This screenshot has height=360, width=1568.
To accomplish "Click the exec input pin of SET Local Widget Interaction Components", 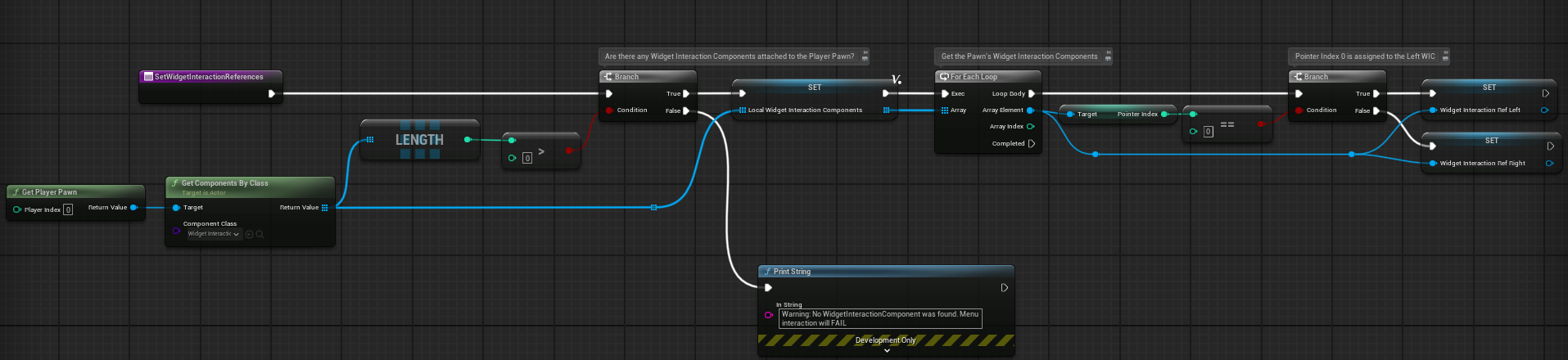I will click(x=742, y=93).
